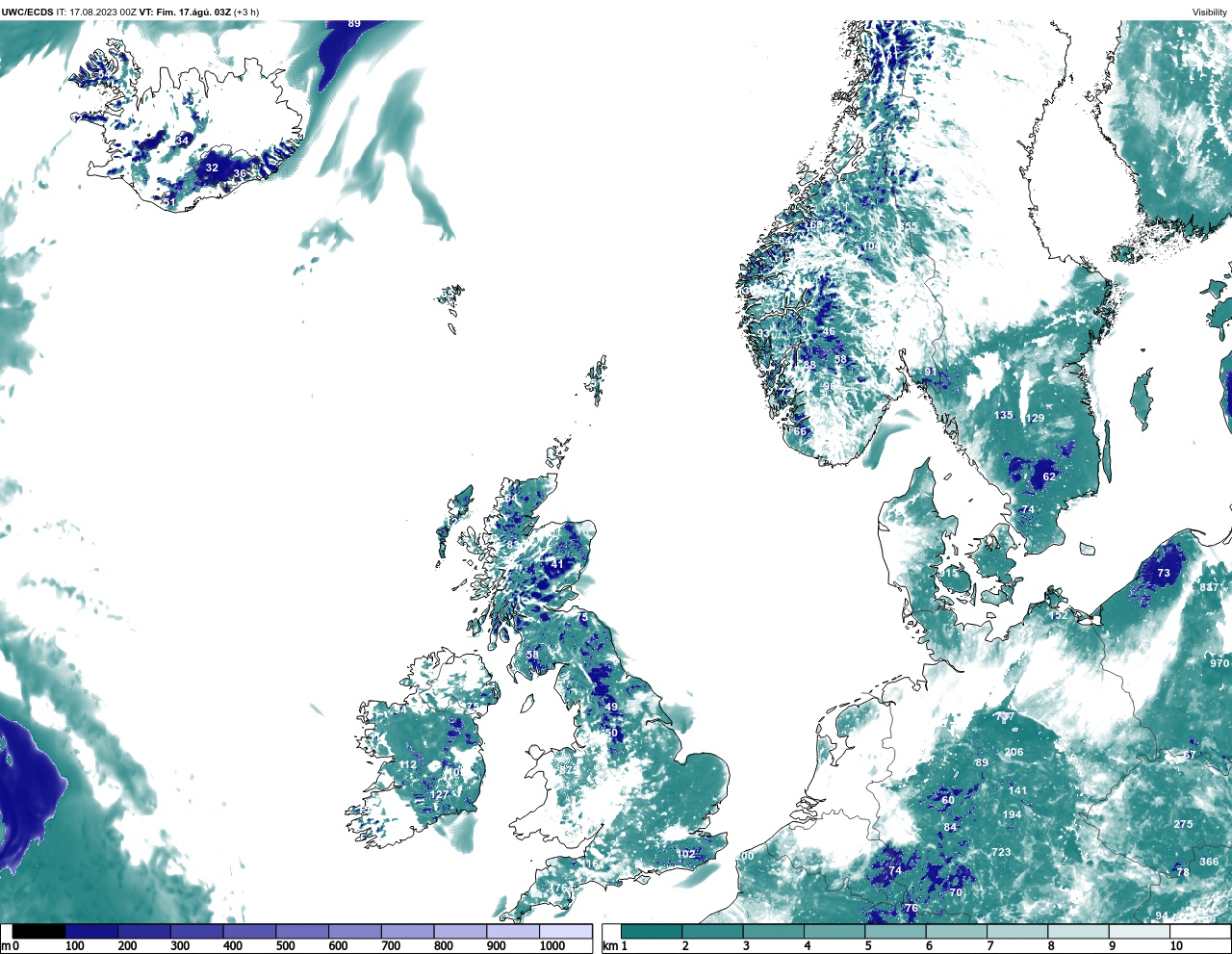Click the initial time '17.08.2023 00Z'
This screenshot has height=954, width=1232.
pyautogui.click(x=102, y=12)
